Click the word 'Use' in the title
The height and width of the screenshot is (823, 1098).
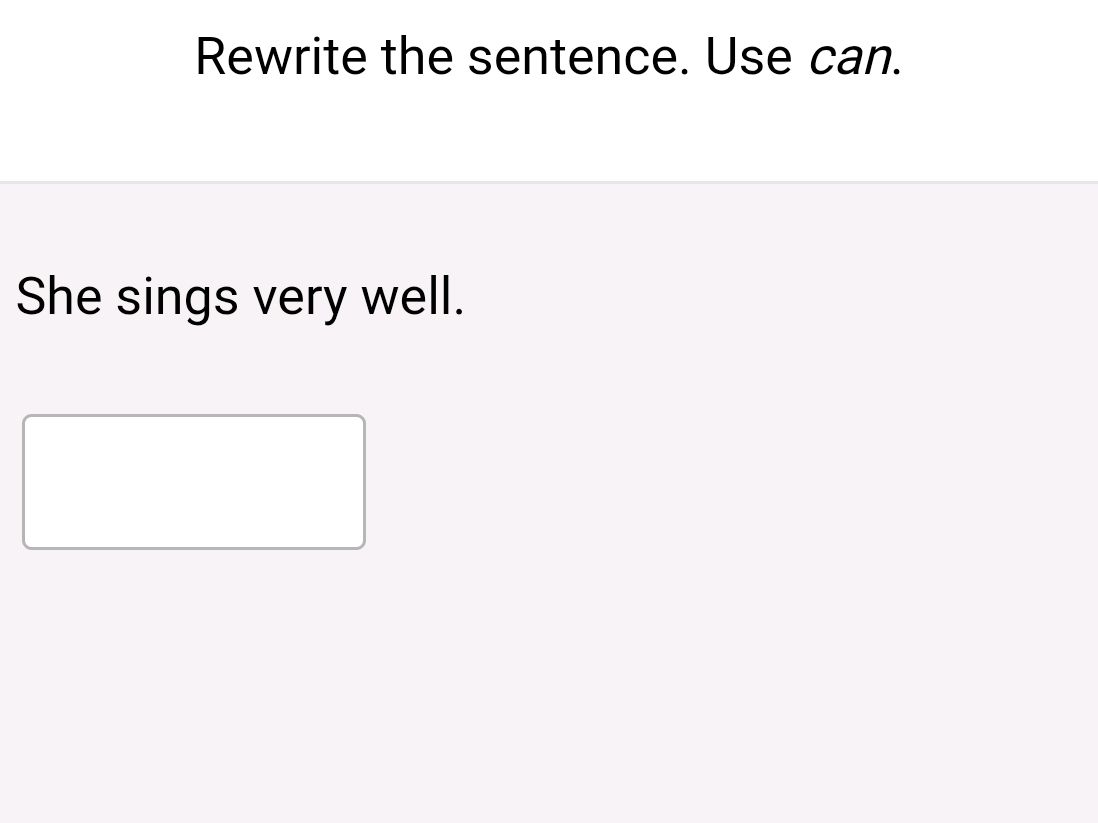click(x=749, y=57)
